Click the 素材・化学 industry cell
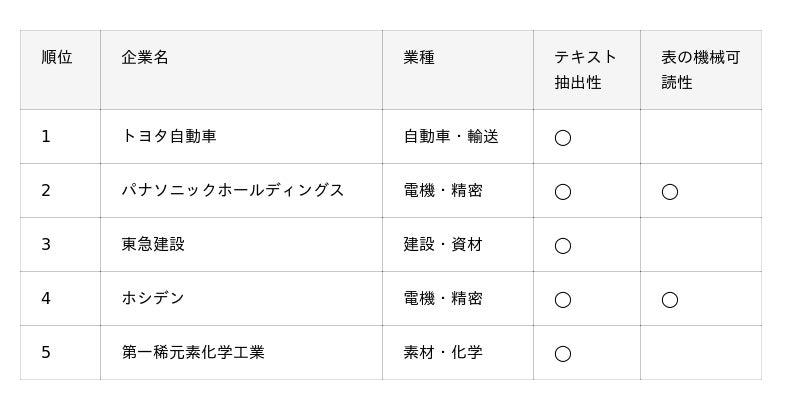 click(443, 352)
